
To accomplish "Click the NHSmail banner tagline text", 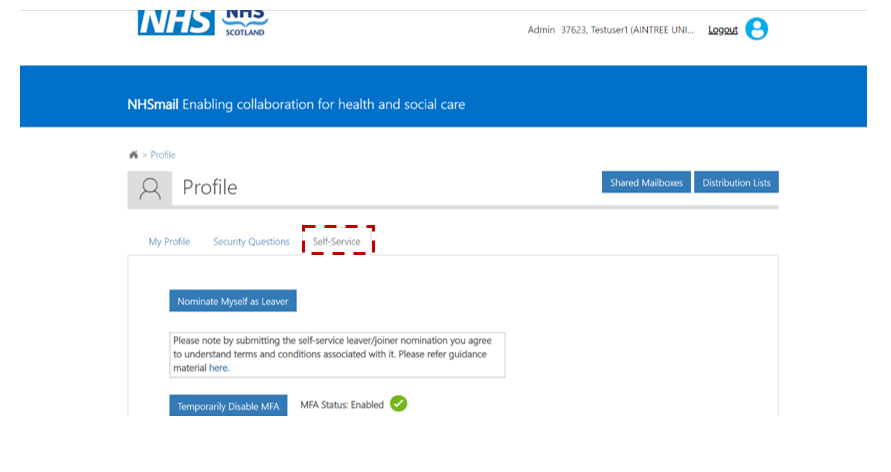I will click(x=296, y=105).
